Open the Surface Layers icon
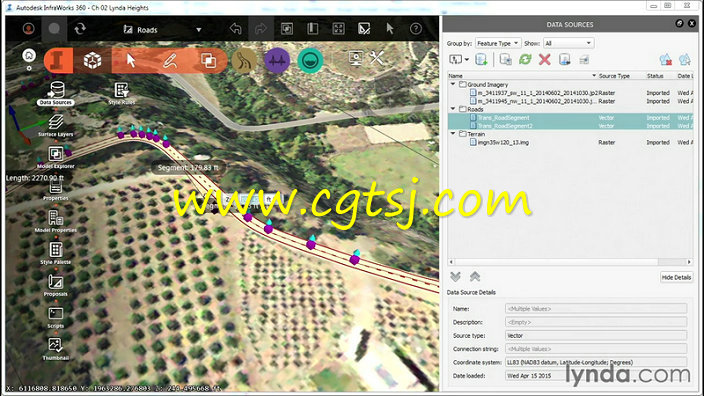 [56, 125]
